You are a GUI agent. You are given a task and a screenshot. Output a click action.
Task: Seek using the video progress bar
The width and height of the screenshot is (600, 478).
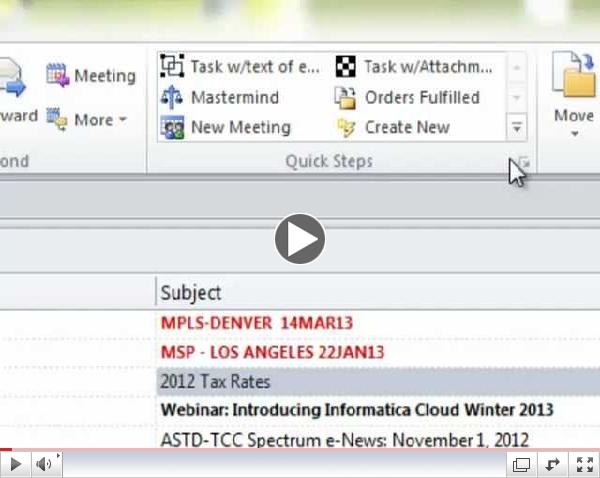[300, 450]
